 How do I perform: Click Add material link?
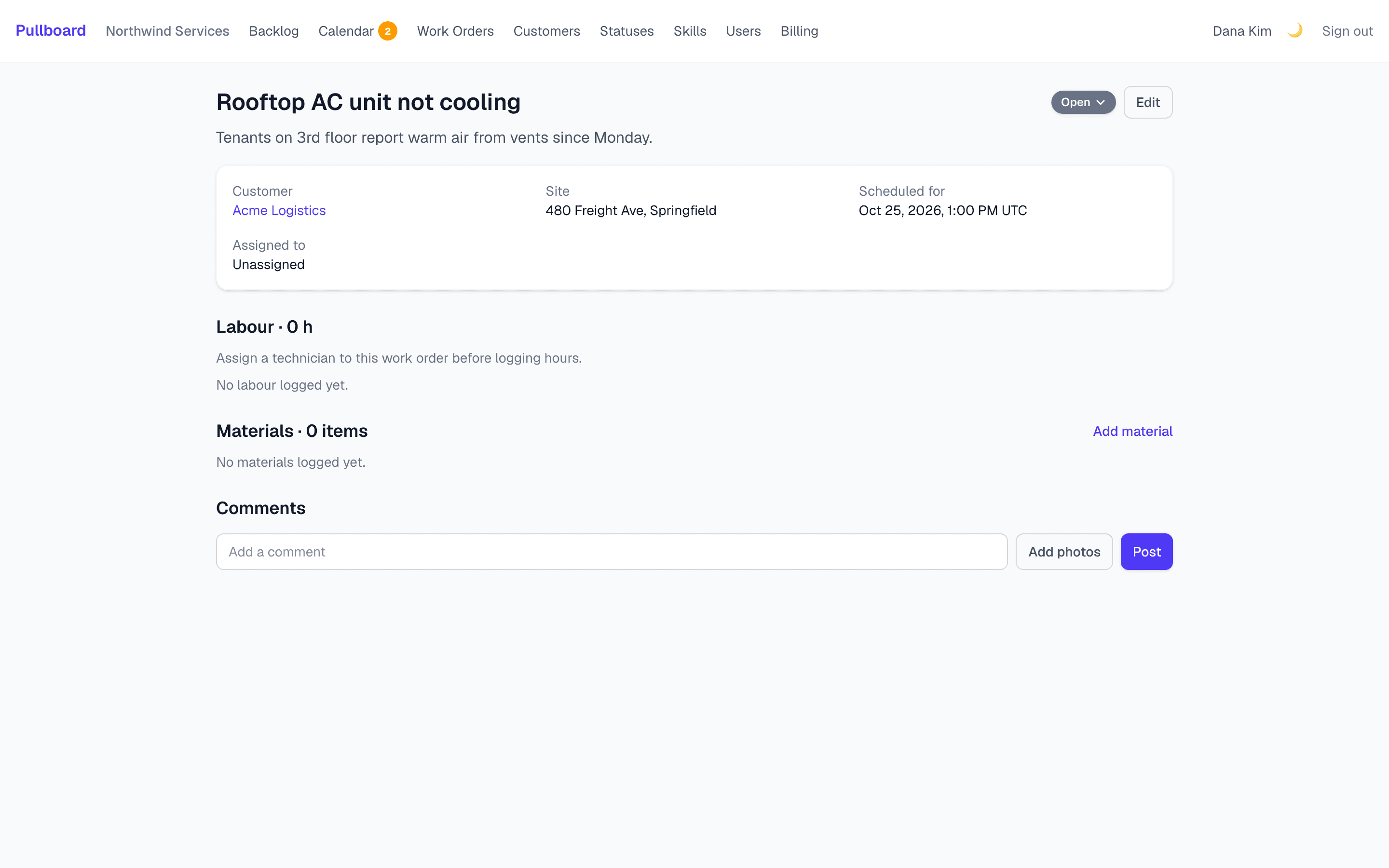point(1132,431)
